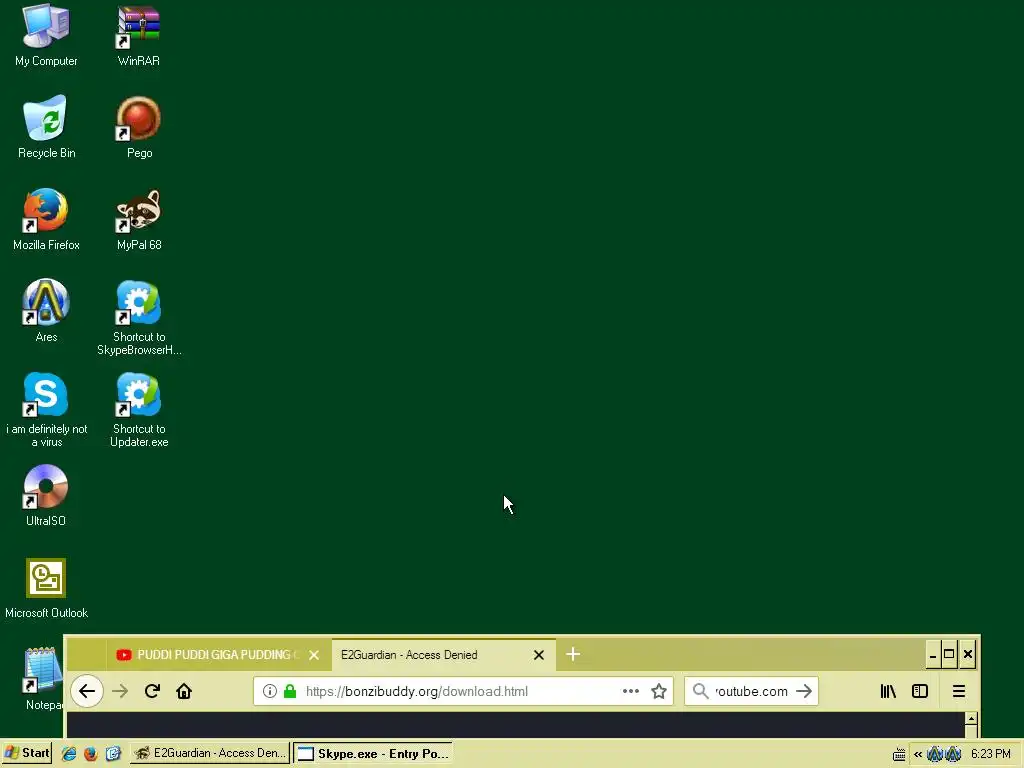
Task: Click the page scrollbar up arrow
Action: pyautogui.click(x=971, y=719)
